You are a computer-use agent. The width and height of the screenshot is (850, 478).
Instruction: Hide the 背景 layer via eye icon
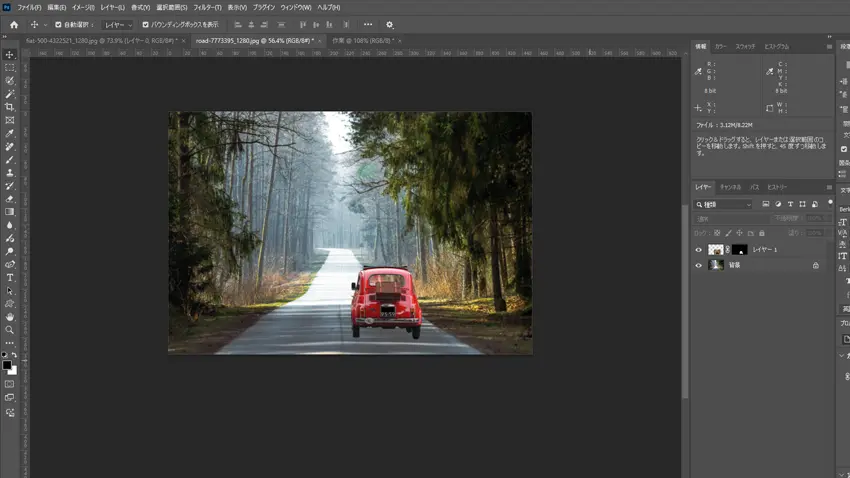pos(698,265)
